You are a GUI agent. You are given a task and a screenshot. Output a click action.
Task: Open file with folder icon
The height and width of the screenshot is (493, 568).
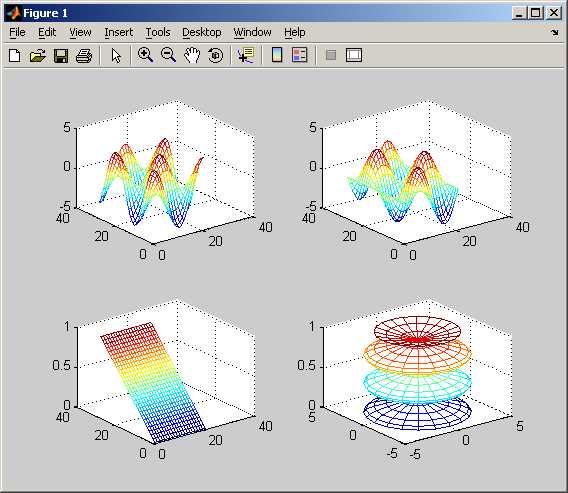38,55
